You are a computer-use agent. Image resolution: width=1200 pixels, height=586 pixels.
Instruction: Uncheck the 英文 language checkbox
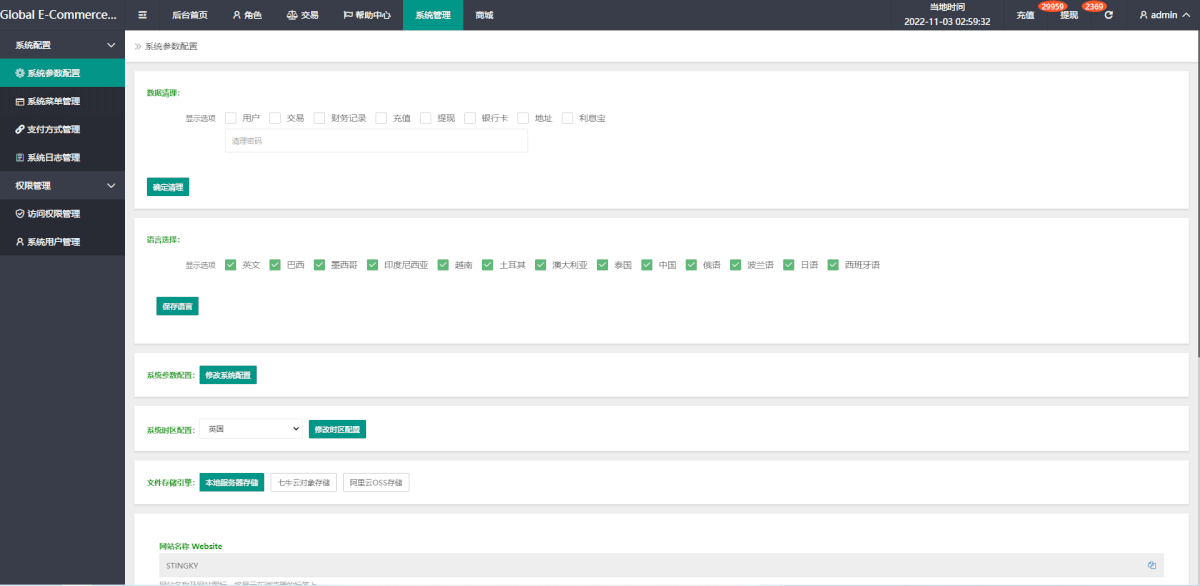(x=231, y=265)
